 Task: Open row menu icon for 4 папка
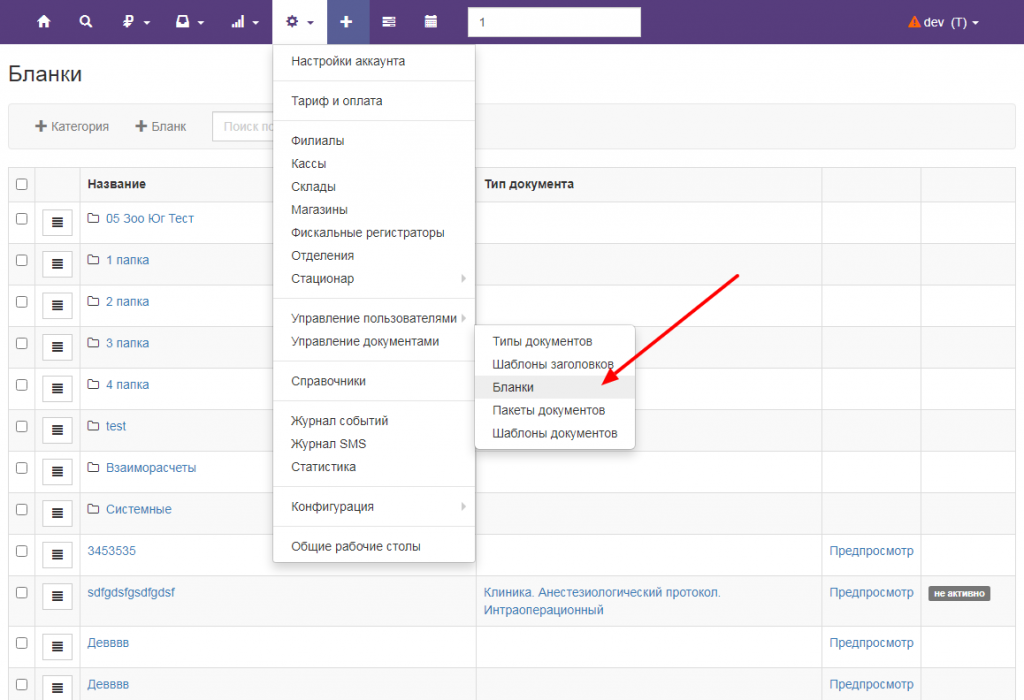pyautogui.click(x=57, y=389)
